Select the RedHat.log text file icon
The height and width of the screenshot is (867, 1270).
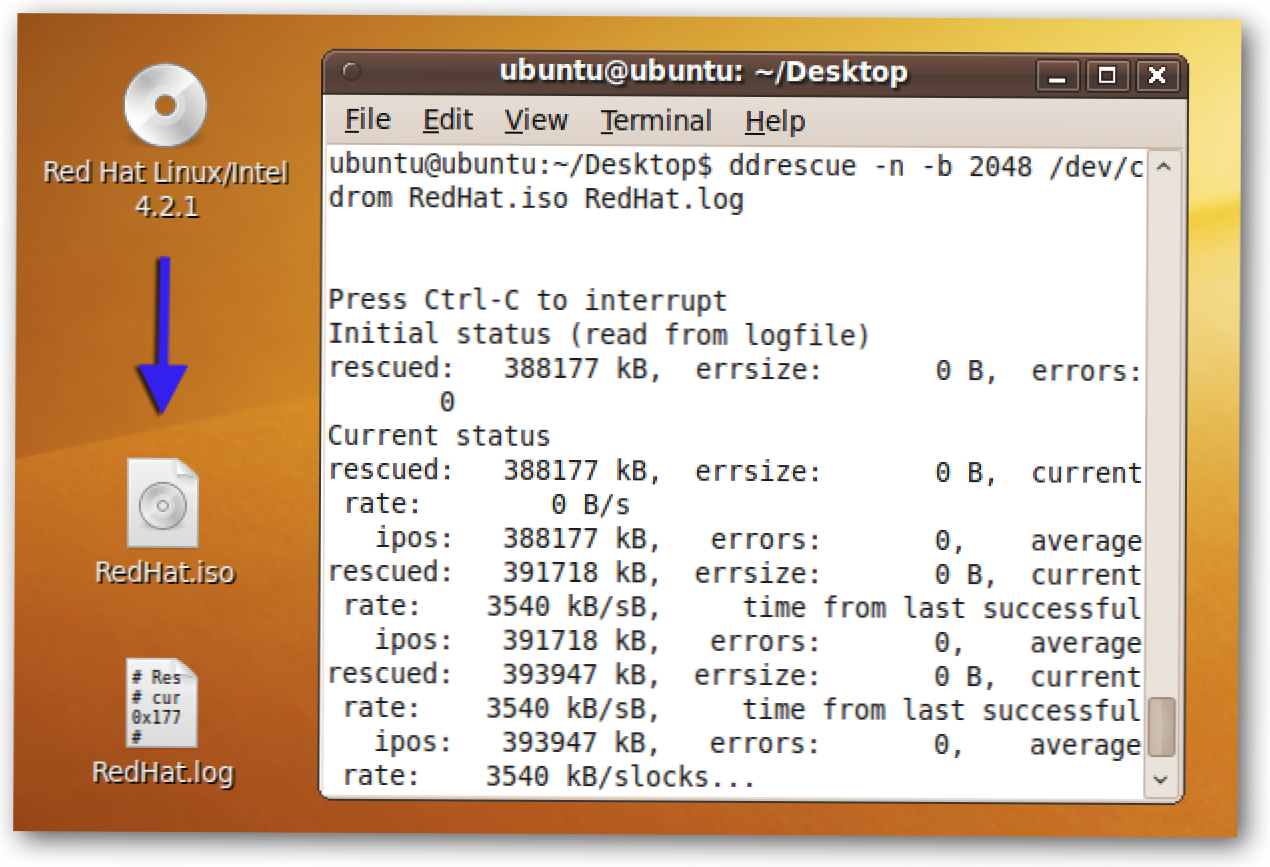[162, 702]
